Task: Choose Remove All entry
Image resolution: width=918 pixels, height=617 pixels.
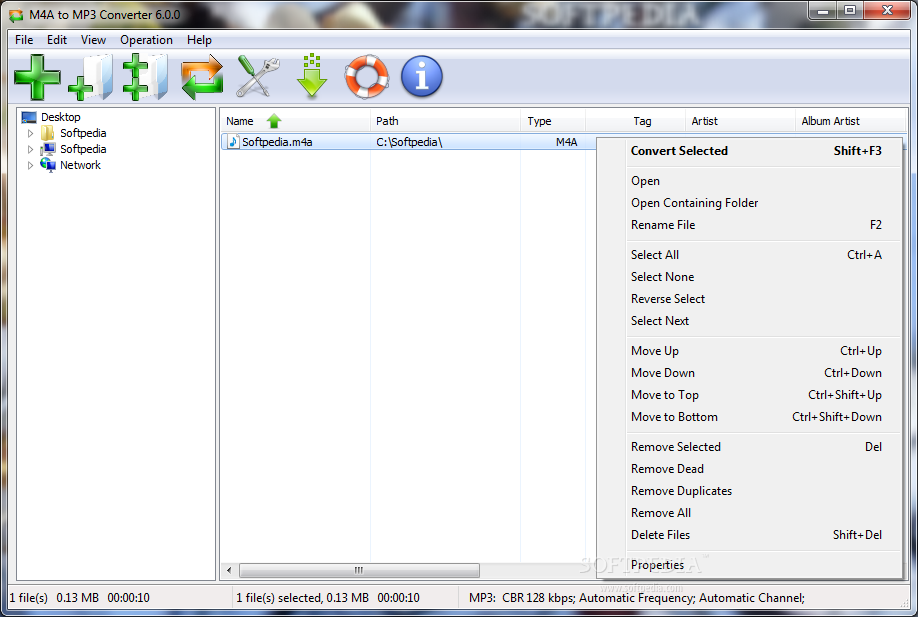Action: 749,513
